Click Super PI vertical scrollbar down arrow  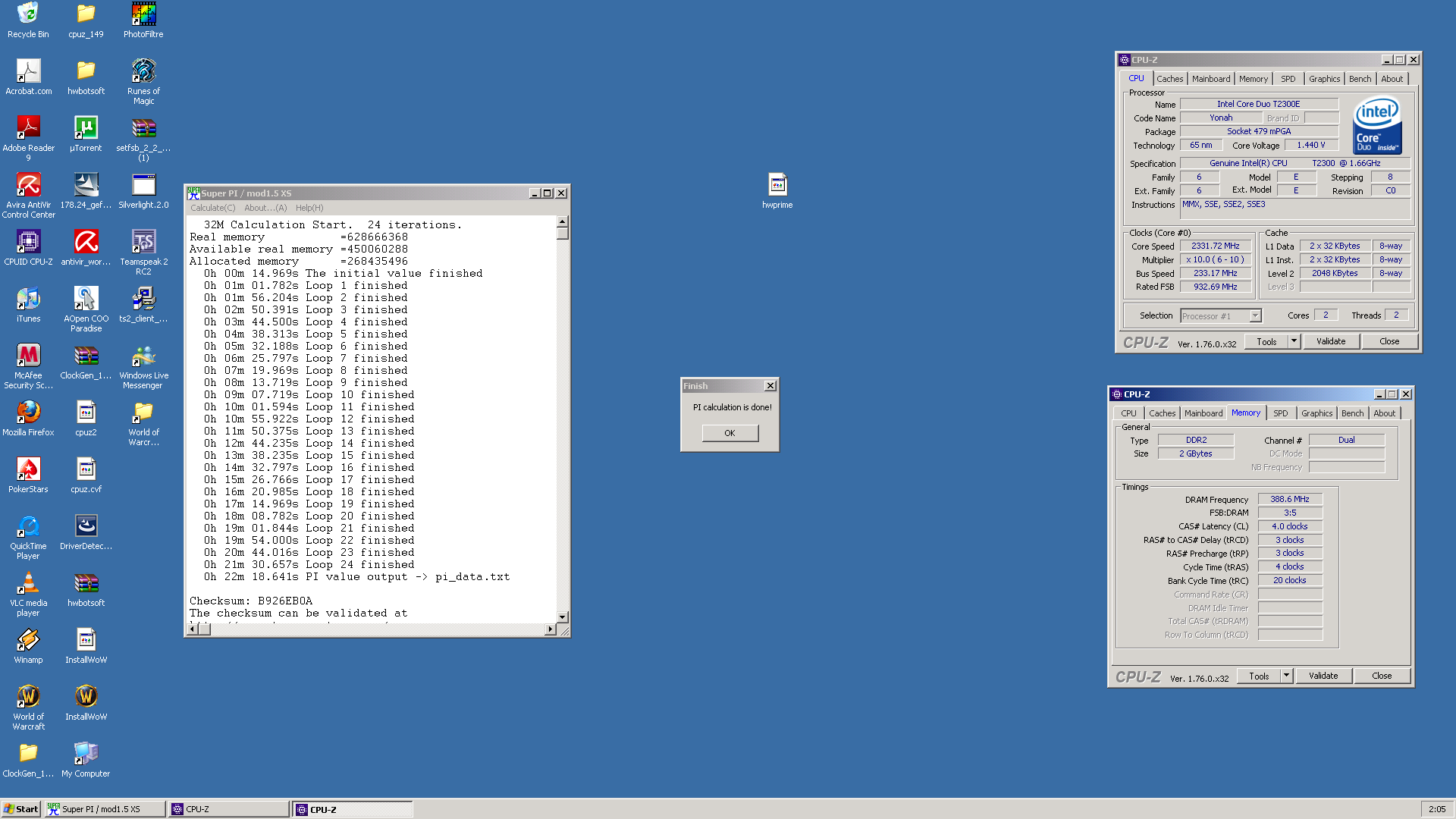coord(563,617)
